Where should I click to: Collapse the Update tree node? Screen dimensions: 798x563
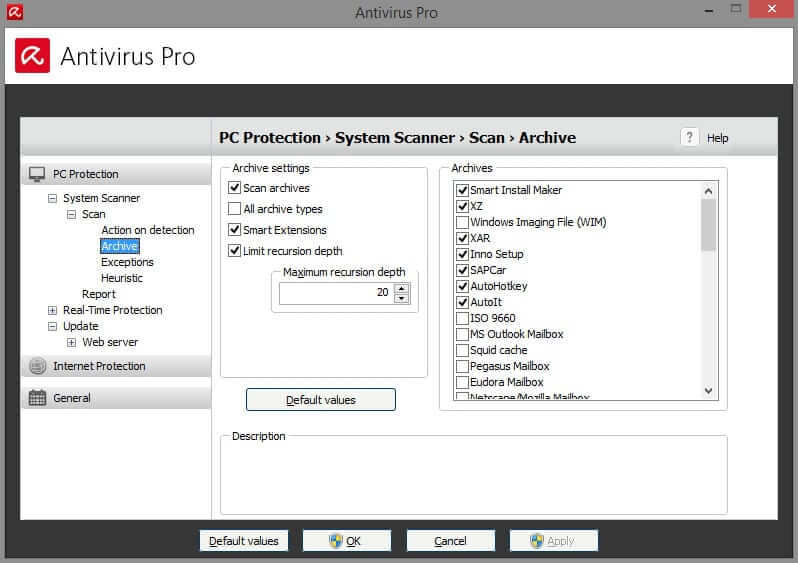tap(52, 326)
